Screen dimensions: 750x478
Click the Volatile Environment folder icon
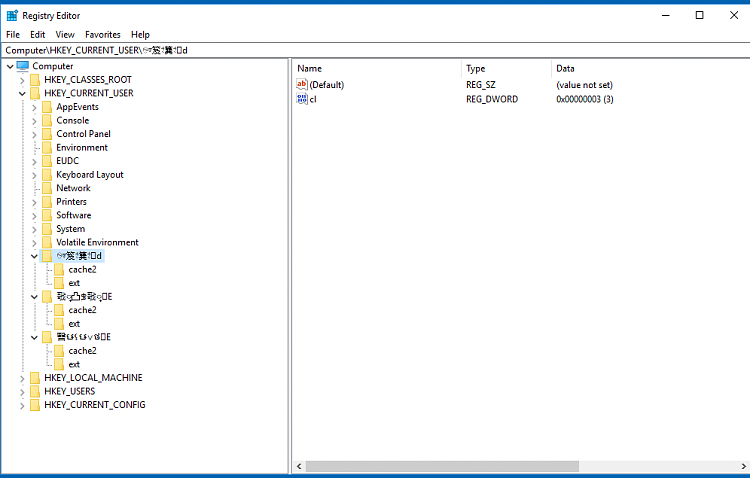click(x=46, y=242)
